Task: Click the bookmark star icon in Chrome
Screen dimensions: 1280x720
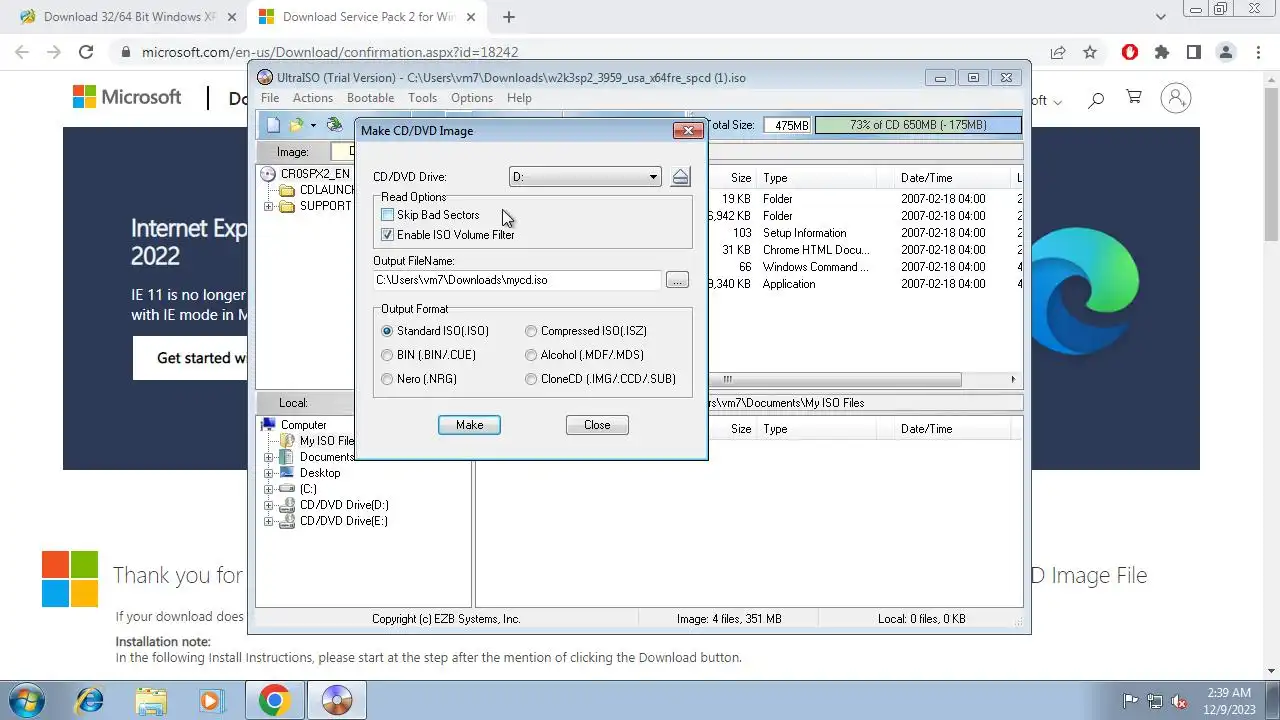Action: pyautogui.click(x=1090, y=52)
